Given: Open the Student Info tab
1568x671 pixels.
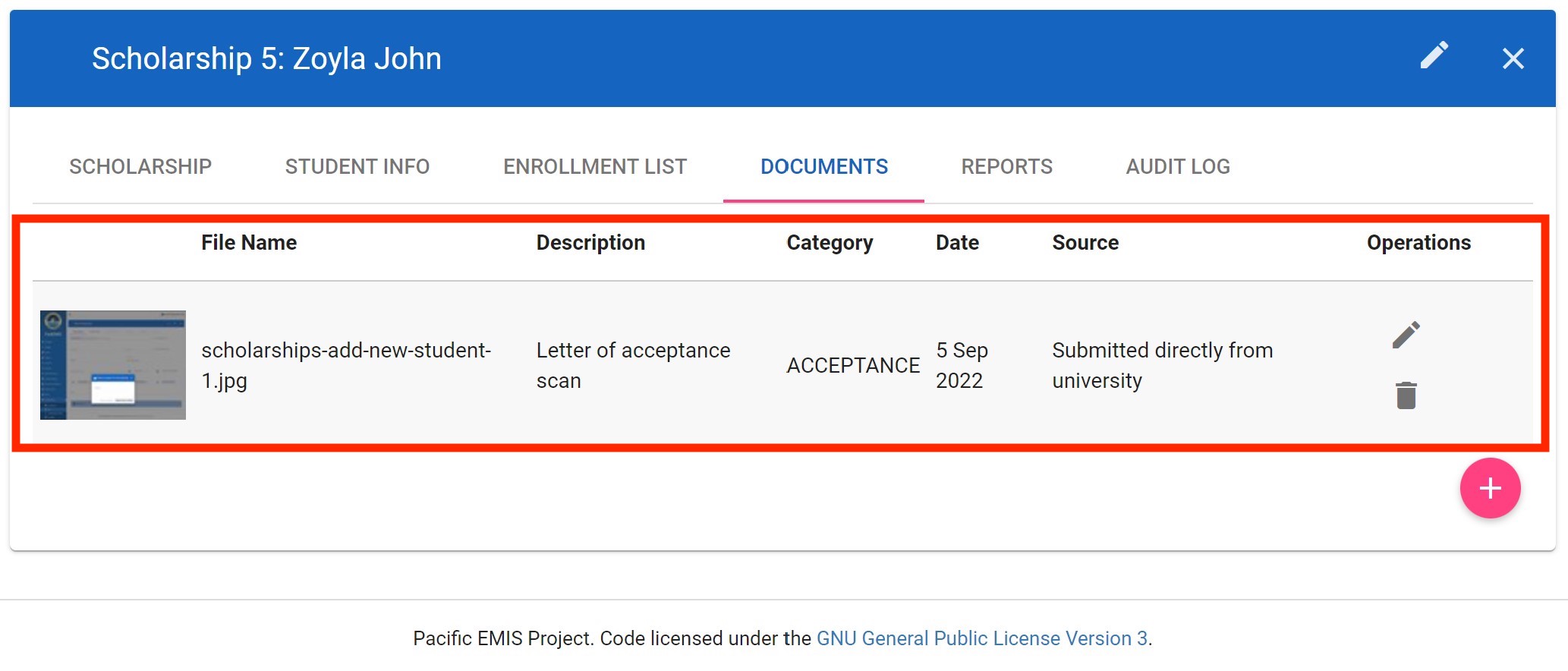Looking at the screenshot, I should (357, 167).
